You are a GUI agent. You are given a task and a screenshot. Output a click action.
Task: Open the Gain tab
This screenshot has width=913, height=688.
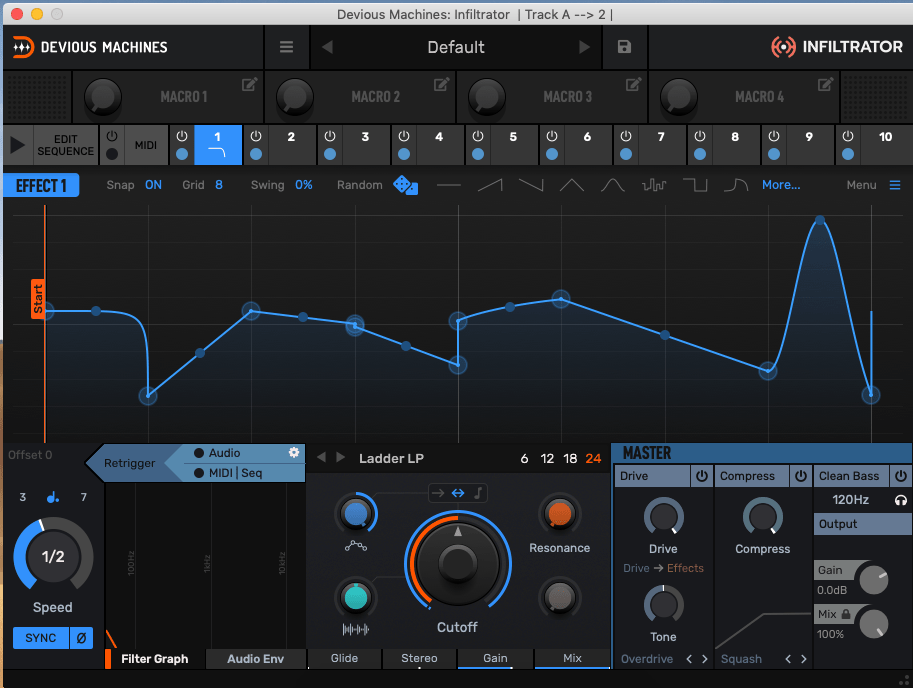495,658
